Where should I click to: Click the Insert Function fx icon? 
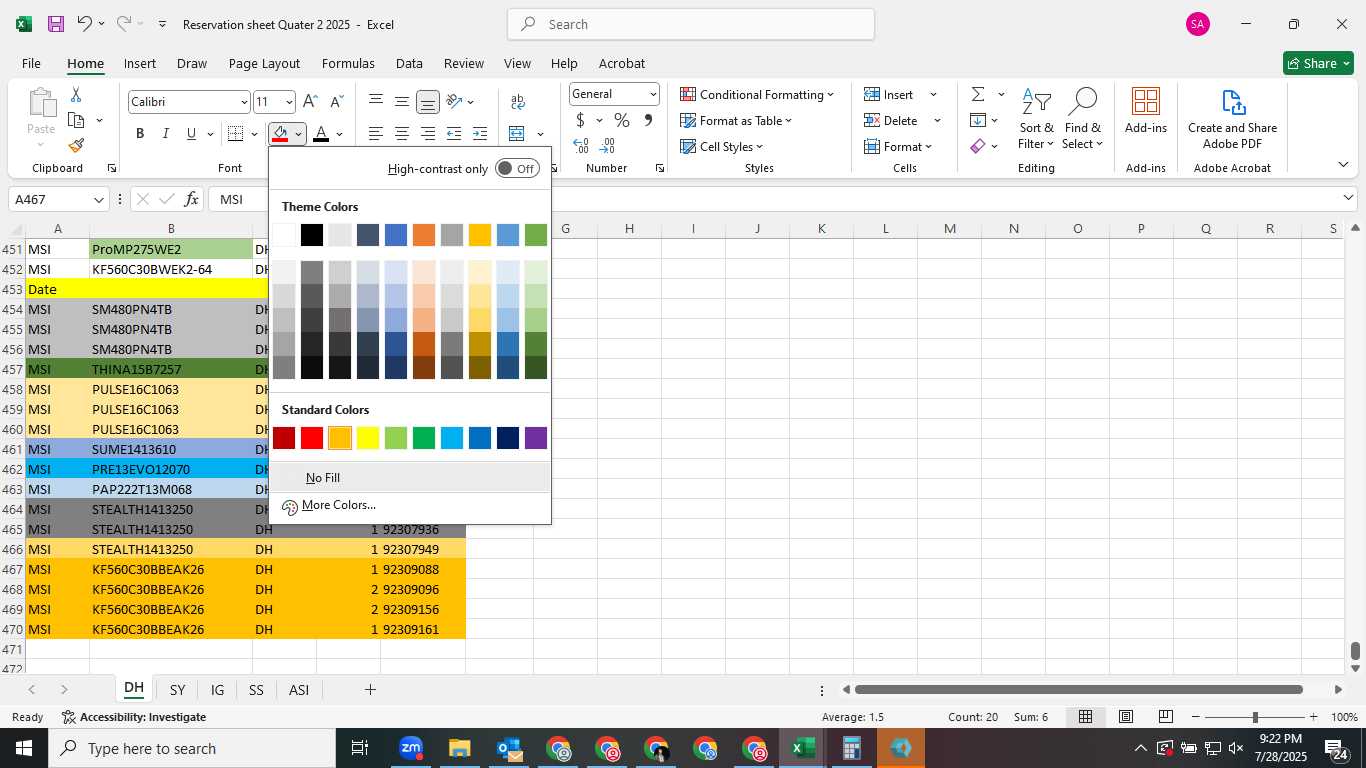191,199
